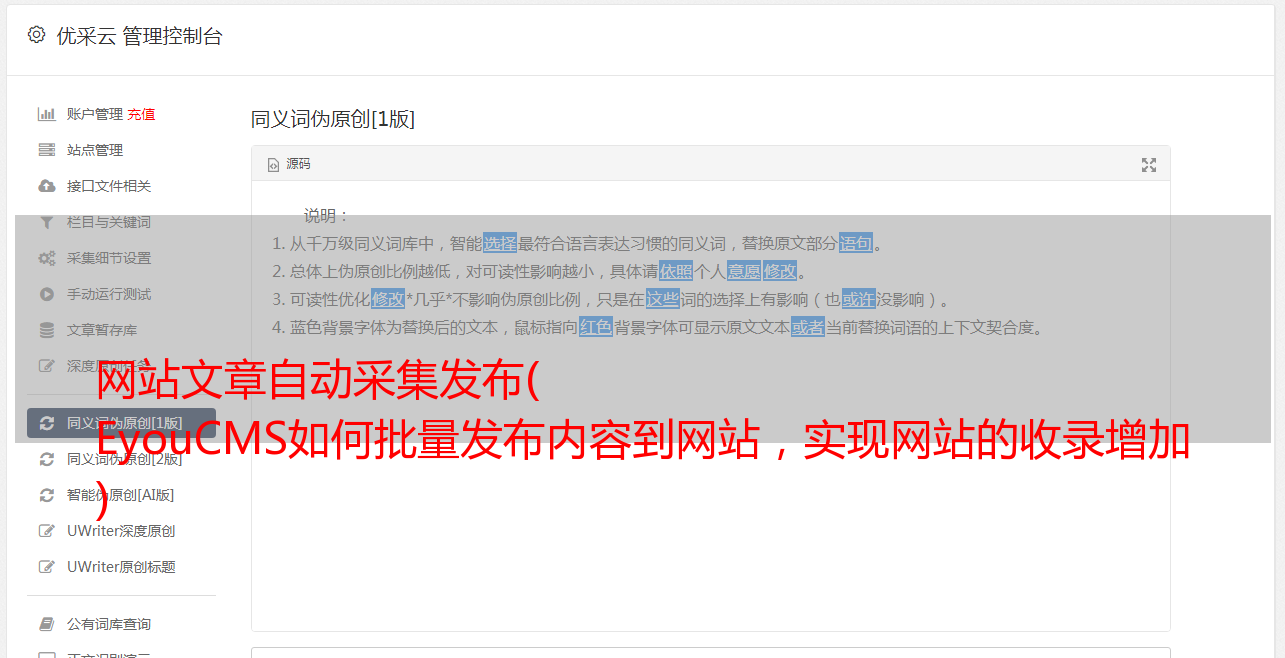Click the highlighted word 选择
The height and width of the screenshot is (658, 1285).
pos(500,243)
